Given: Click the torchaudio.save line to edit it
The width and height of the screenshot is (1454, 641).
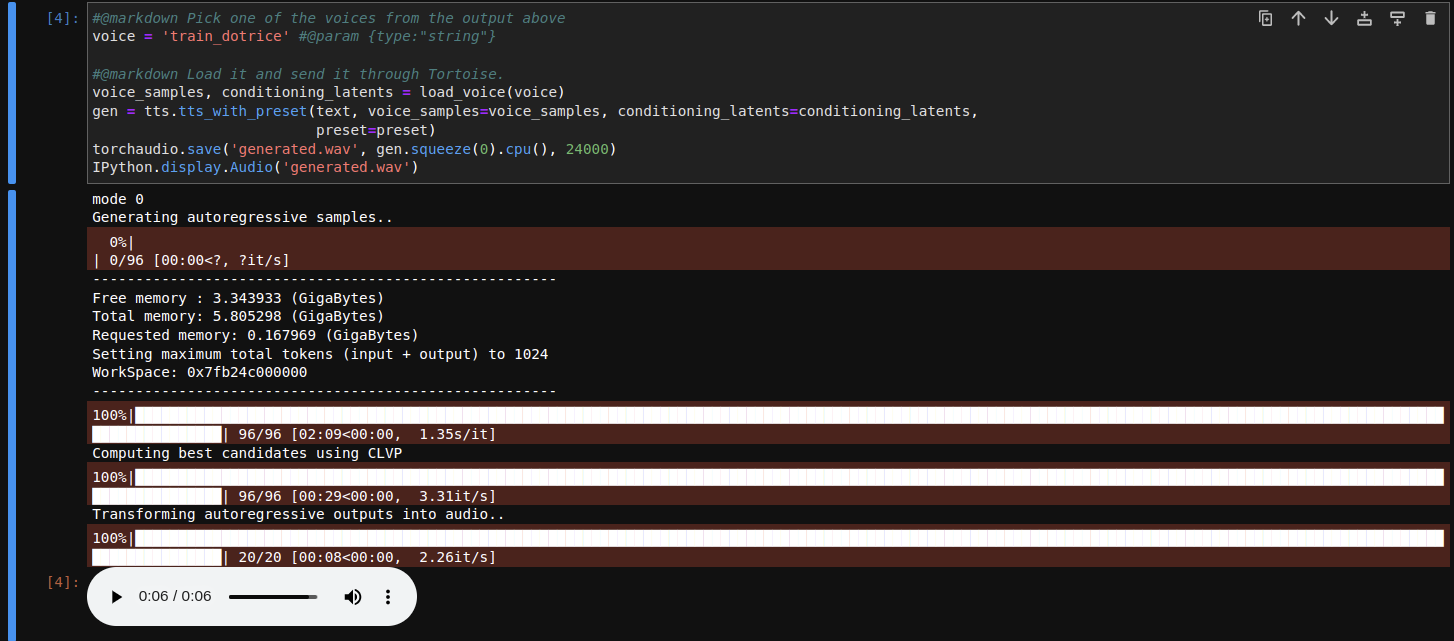Looking at the screenshot, I should pyautogui.click(x=300, y=148).
